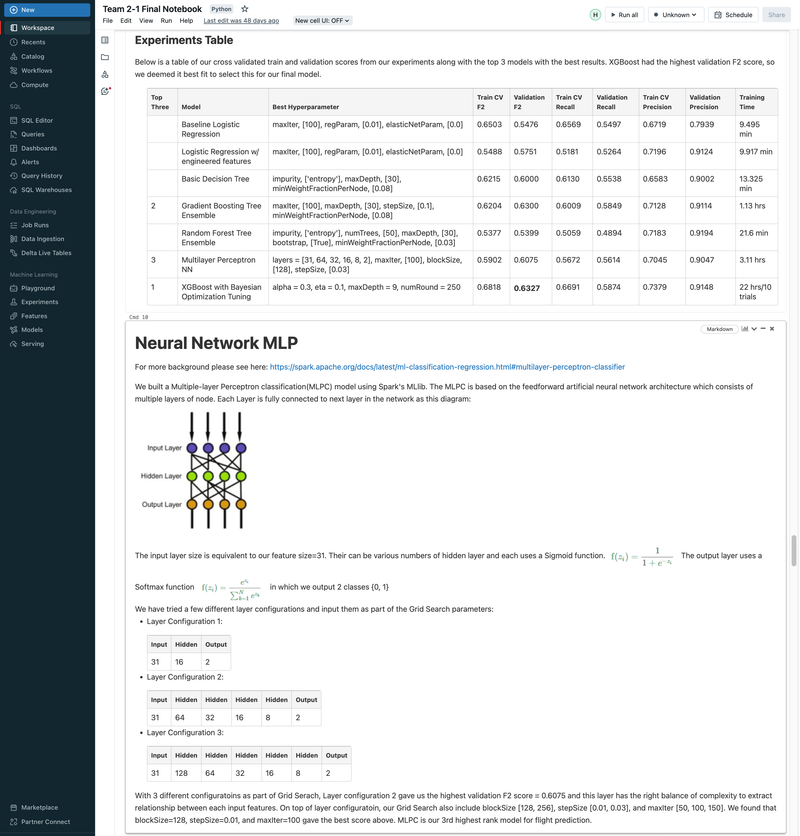Open the Python language selector
The width and height of the screenshot is (800, 836).
(x=219, y=8)
